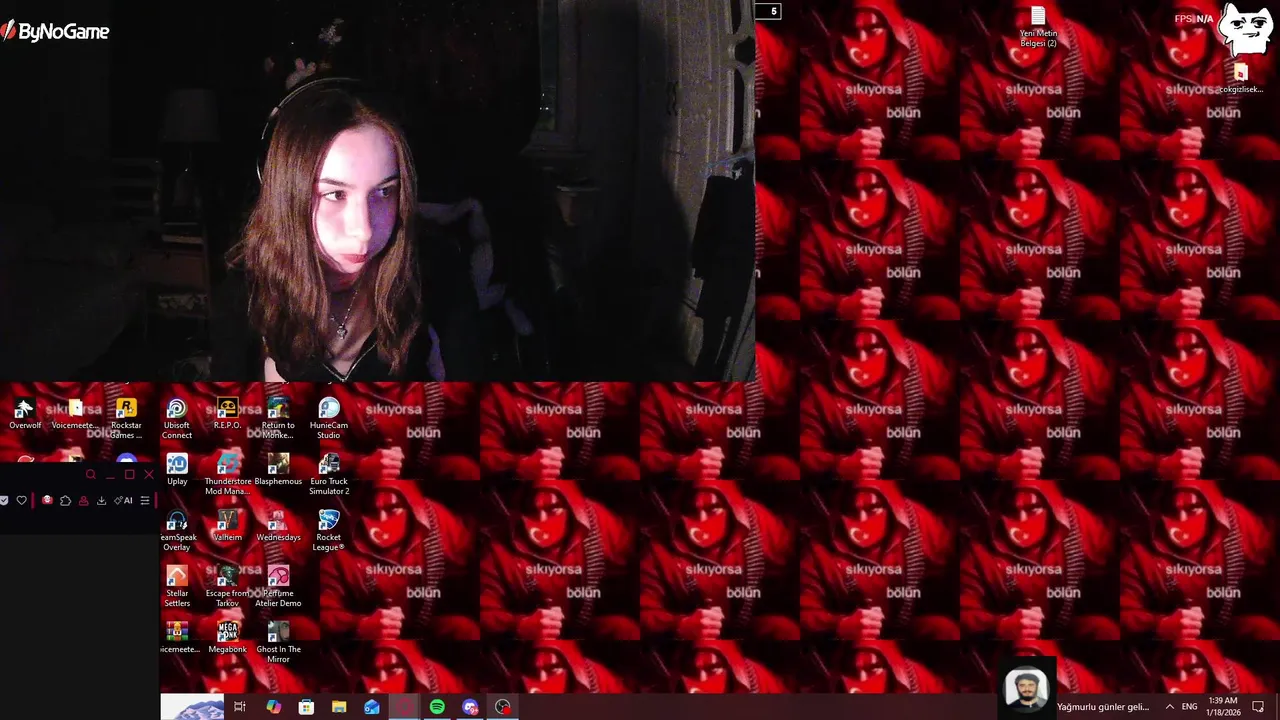Launch the R.E.P.O. game shortcut
Viewport: 1280px width, 720px height.
tap(227, 414)
